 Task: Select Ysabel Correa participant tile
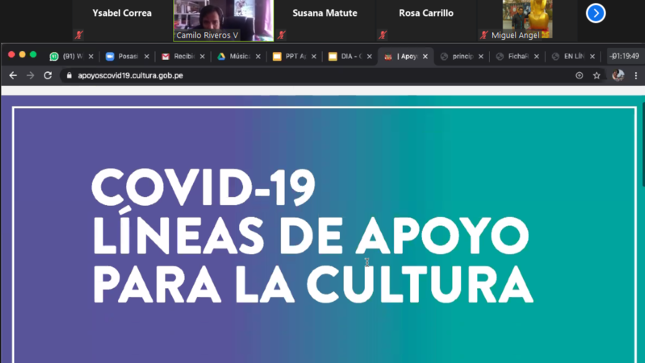(122, 20)
